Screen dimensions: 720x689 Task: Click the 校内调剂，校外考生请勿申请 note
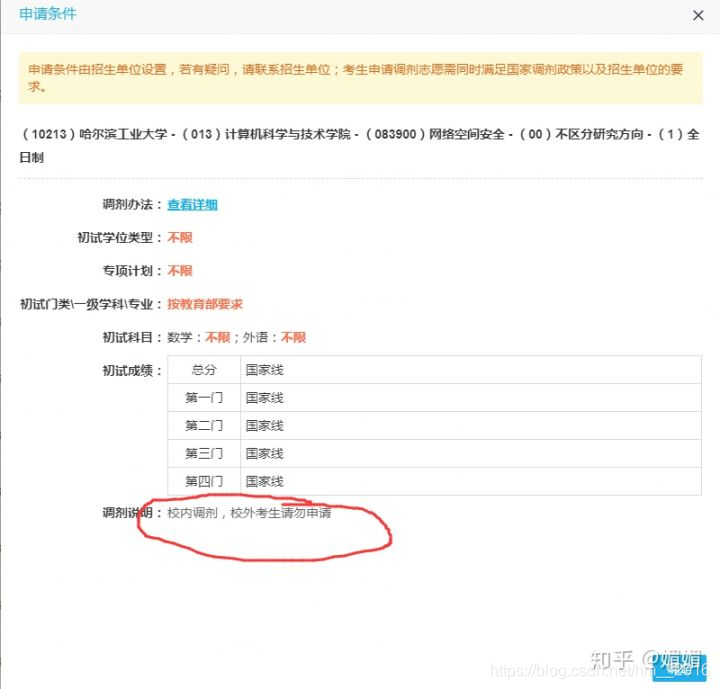pos(249,513)
